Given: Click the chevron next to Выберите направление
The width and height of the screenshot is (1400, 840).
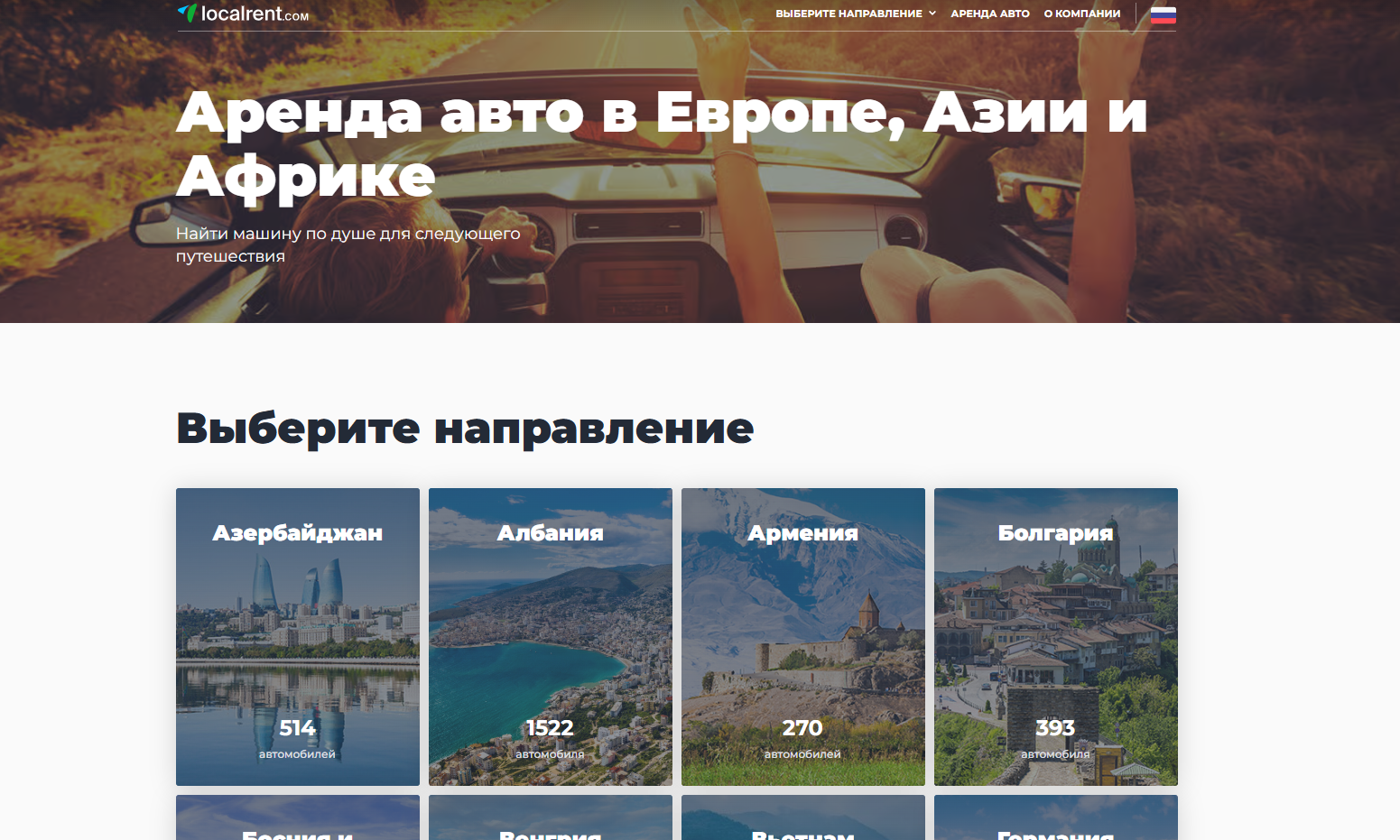Looking at the screenshot, I should point(932,14).
